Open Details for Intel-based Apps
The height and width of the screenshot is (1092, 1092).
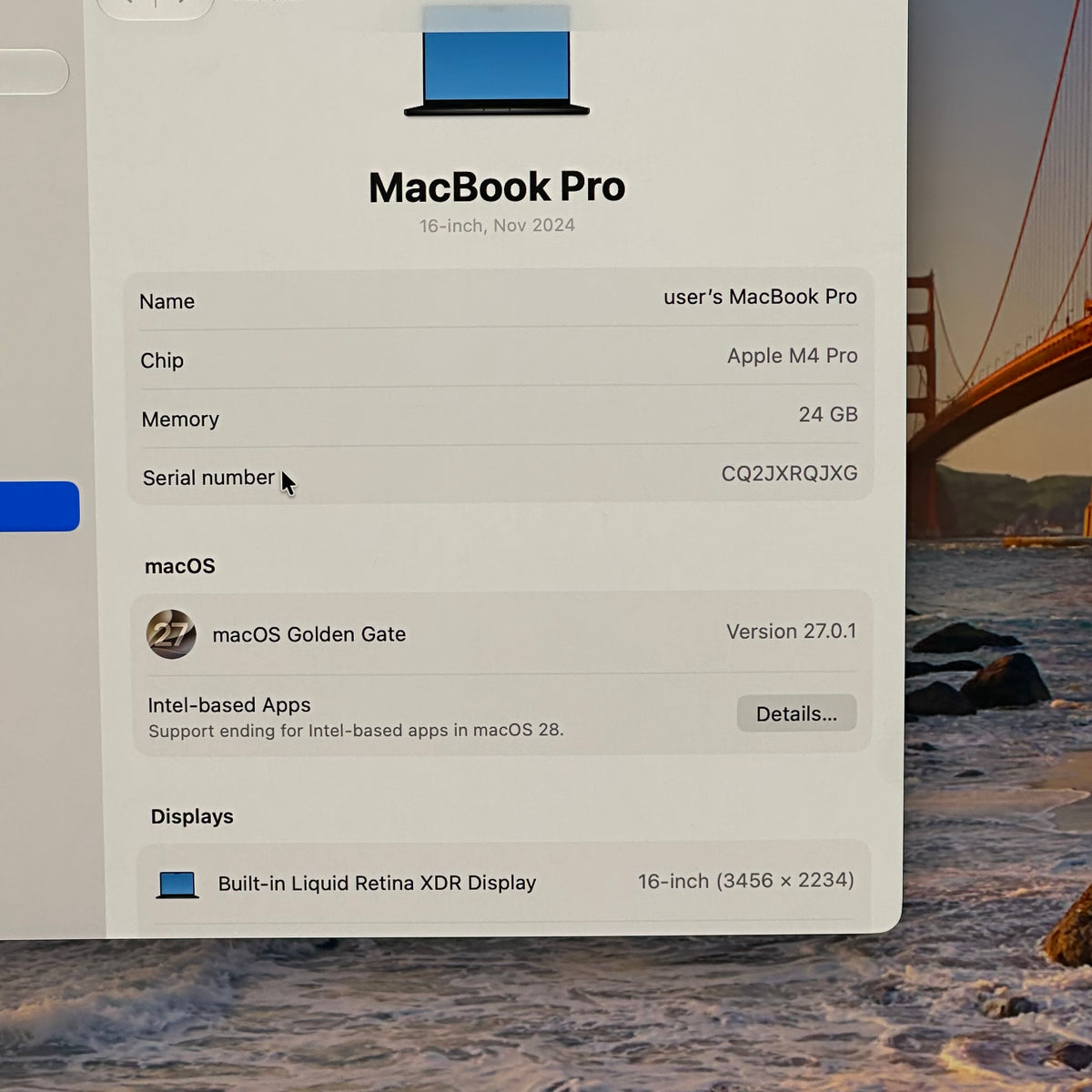[x=796, y=713]
